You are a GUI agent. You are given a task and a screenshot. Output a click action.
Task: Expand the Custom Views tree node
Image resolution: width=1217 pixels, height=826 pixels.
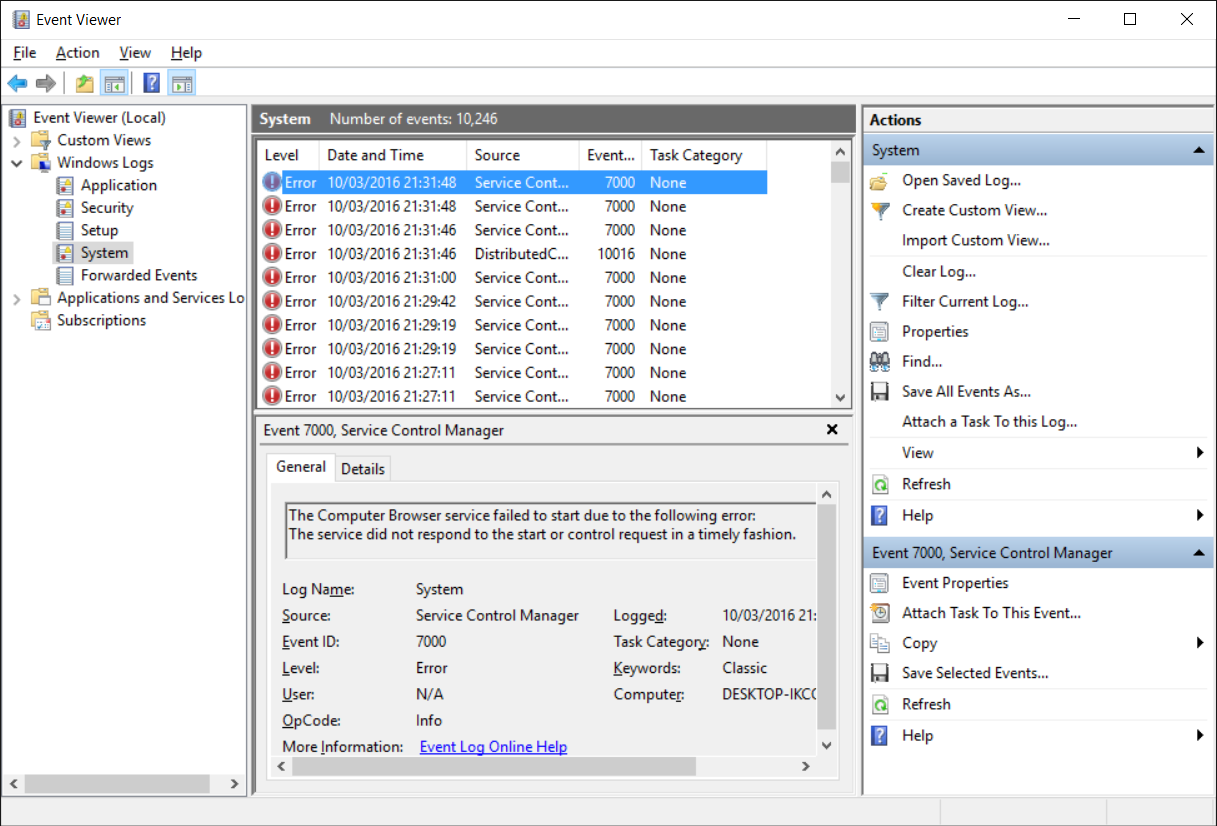(16, 141)
